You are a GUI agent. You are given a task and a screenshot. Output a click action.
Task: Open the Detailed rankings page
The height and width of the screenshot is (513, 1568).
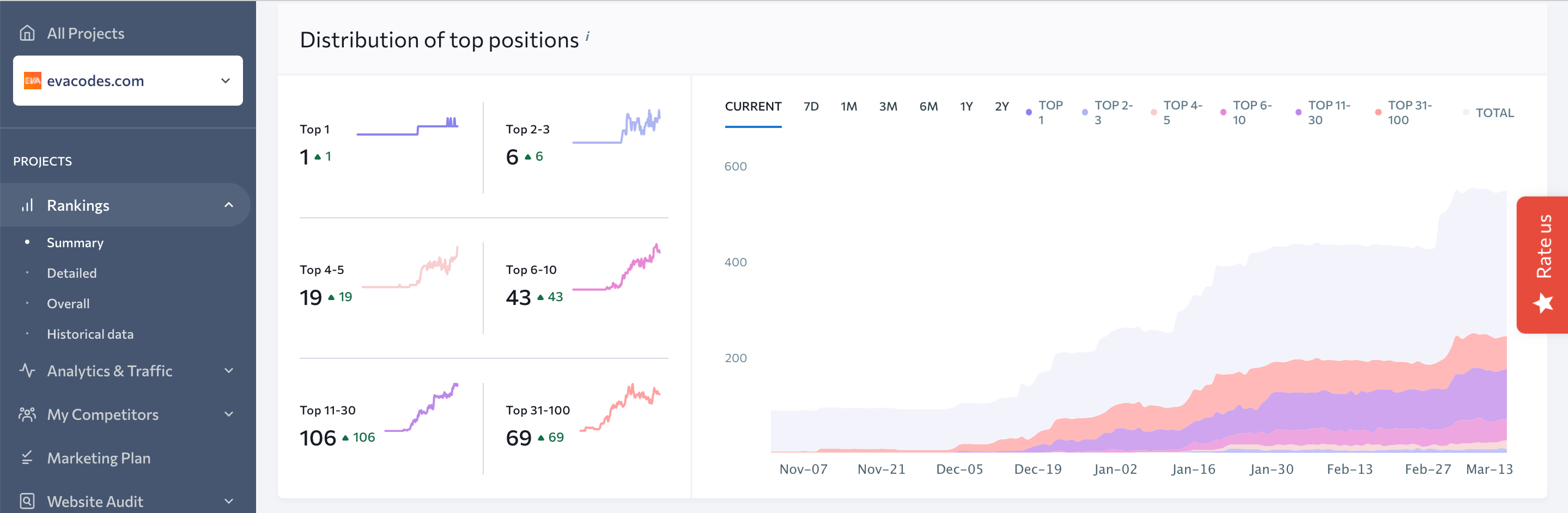click(x=72, y=273)
